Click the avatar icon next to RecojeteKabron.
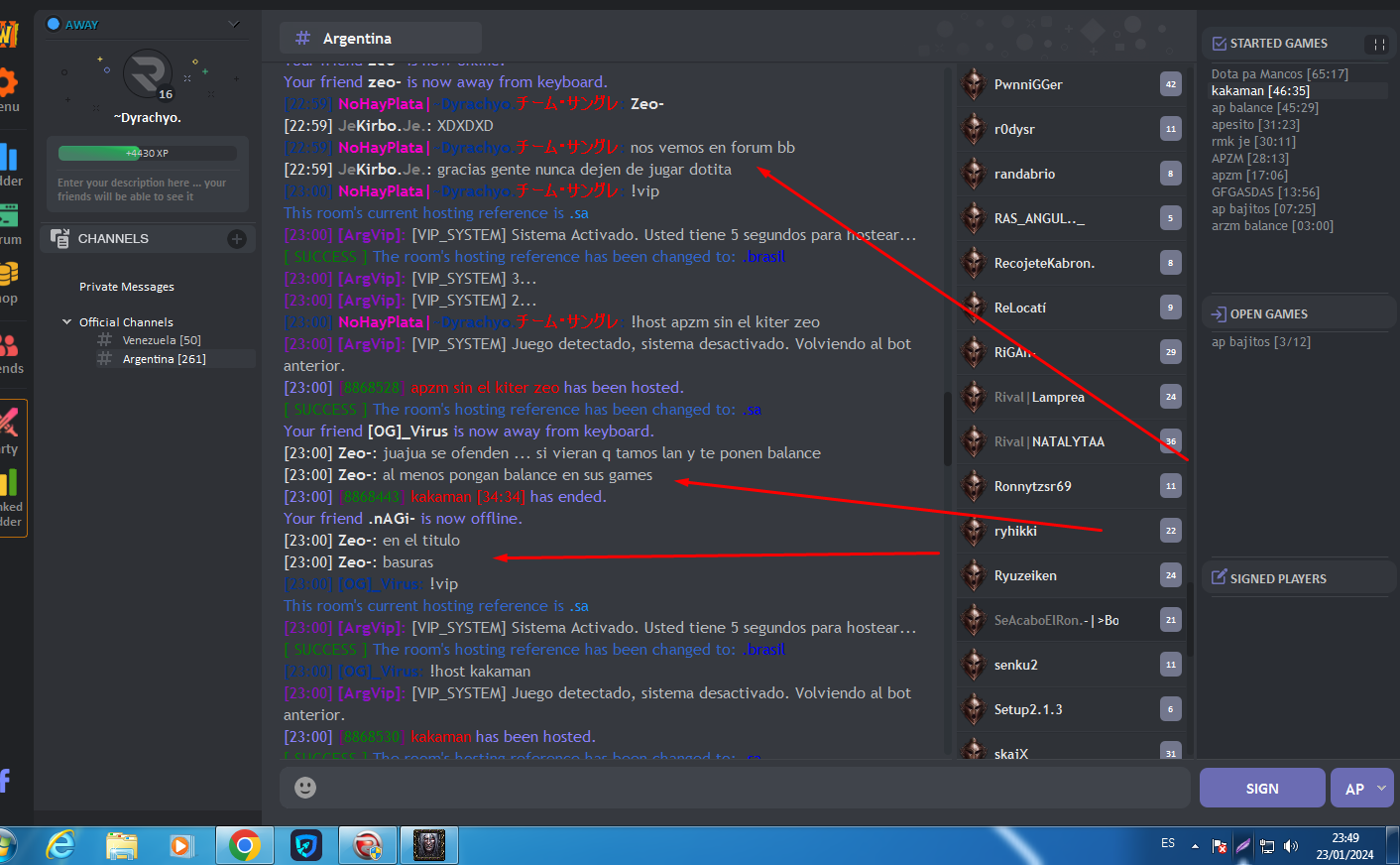Screen dimensions: 1400x865 tap(974, 263)
